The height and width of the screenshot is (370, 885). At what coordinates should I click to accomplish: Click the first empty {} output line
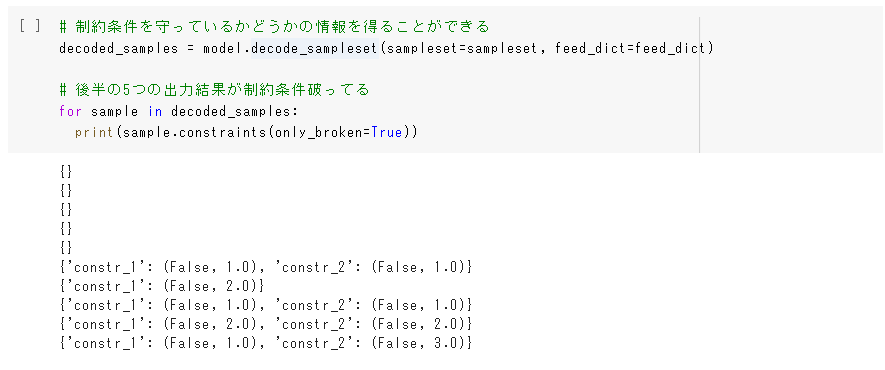tap(66, 171)
